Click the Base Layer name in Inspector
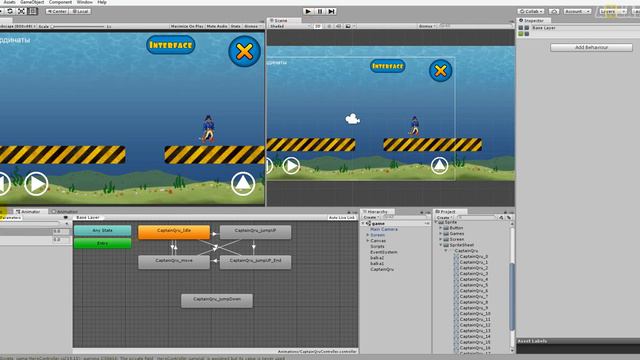The width and height of the screenshot is (640, 360). pyautogui.click(x=544, y=28)
